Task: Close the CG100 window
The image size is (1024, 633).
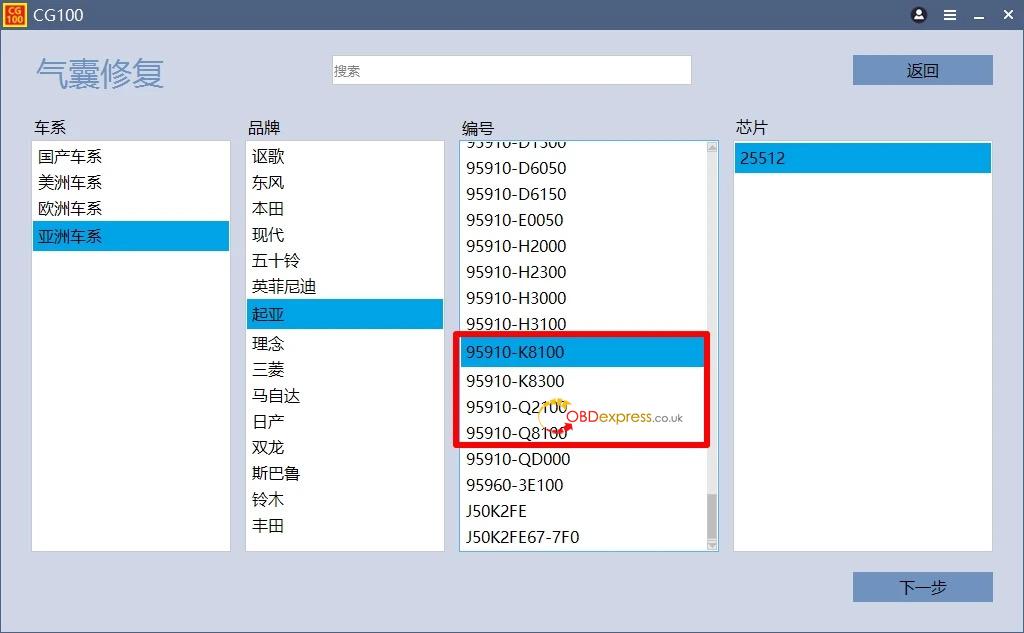Action: tap(1008, 15)
